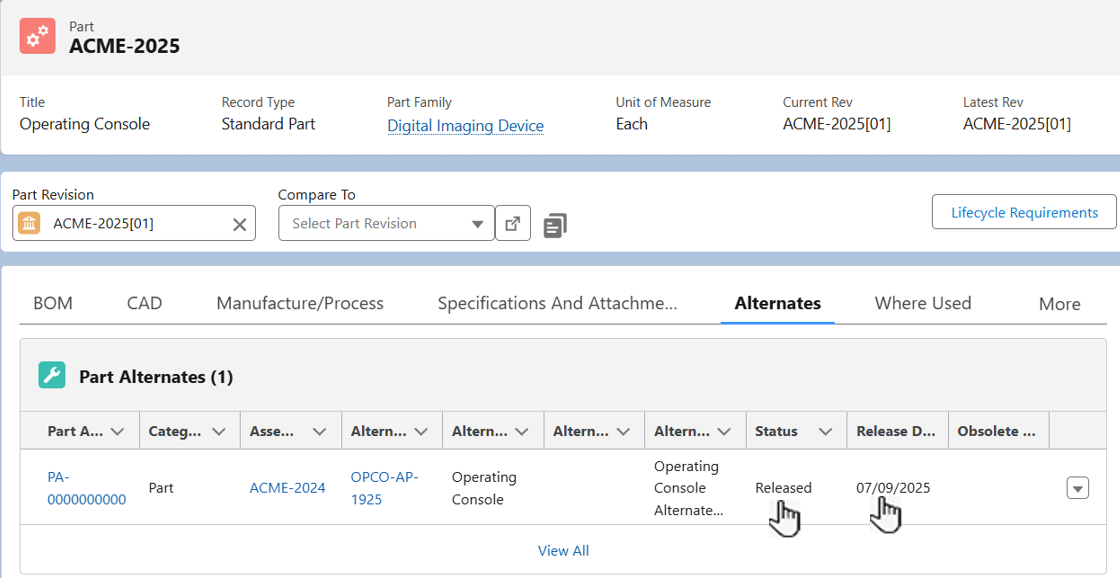The width and height of the screenshot is (1120, 578).
Task: Follow the ACME-2024 assembly link
Action: (x=287, y=488)
